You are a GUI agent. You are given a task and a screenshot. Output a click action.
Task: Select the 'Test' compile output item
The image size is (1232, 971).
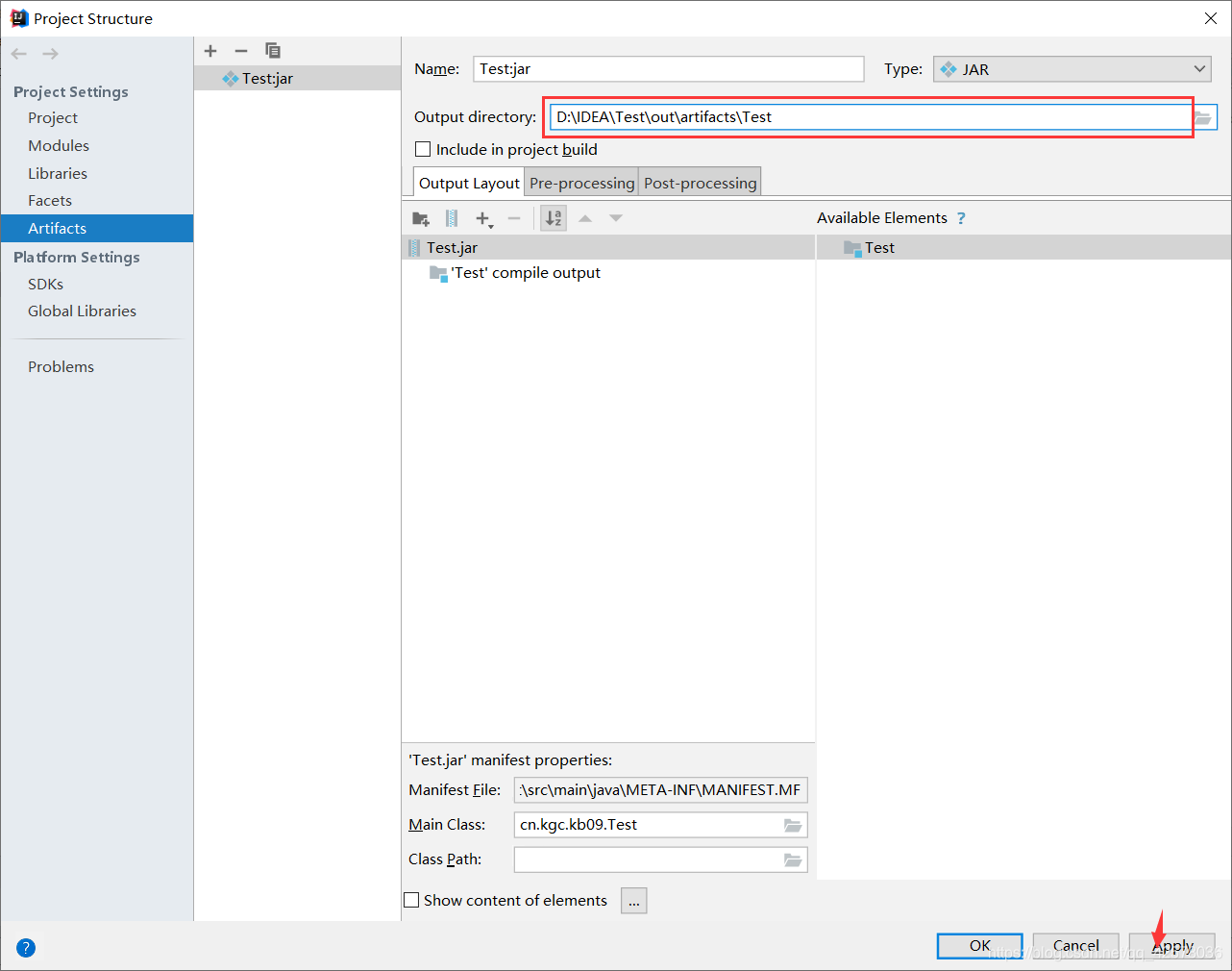coord(526,273)
